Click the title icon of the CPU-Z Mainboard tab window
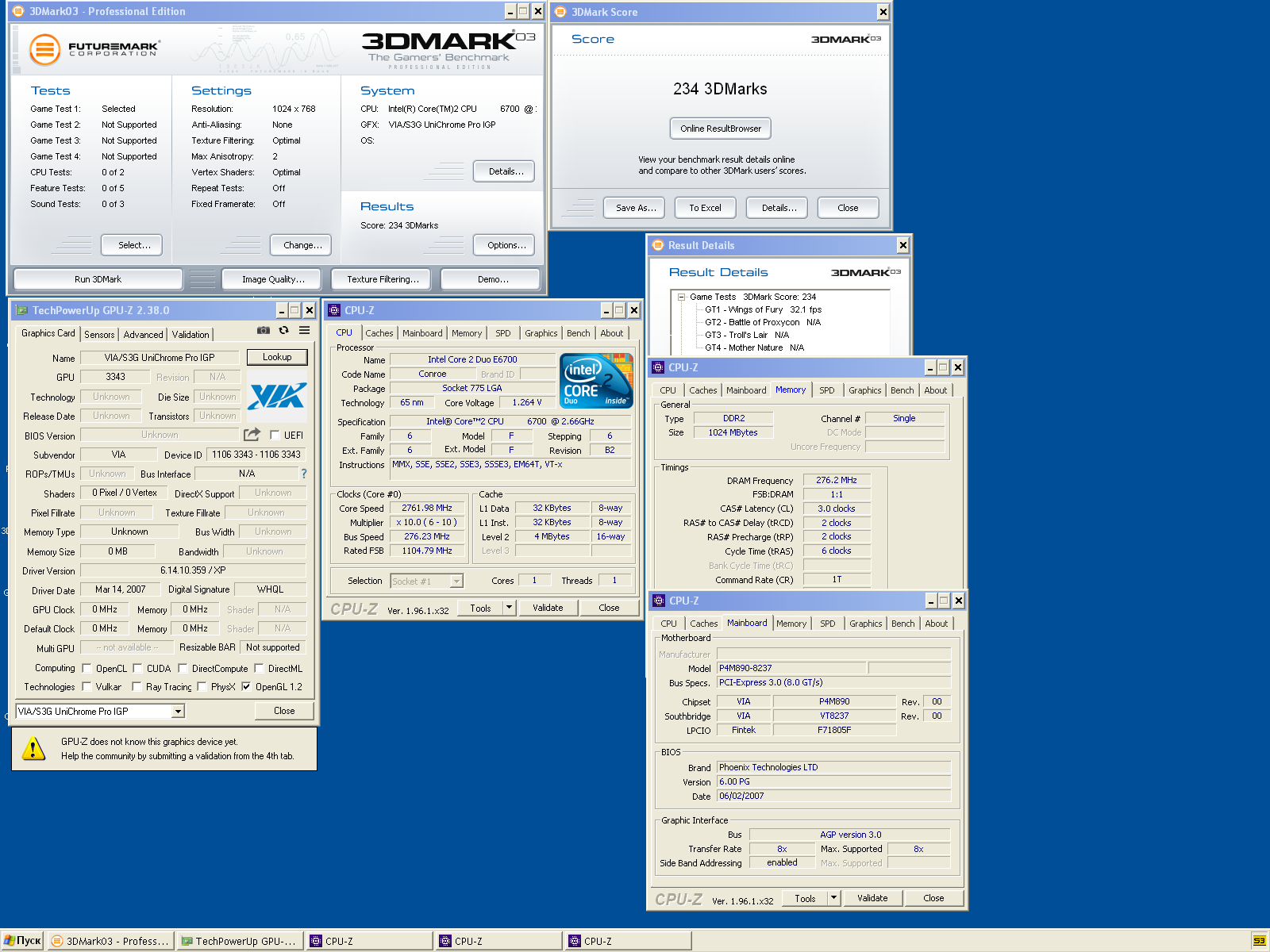Viewport: 1270px width, 952px height. tap(658, 601)
